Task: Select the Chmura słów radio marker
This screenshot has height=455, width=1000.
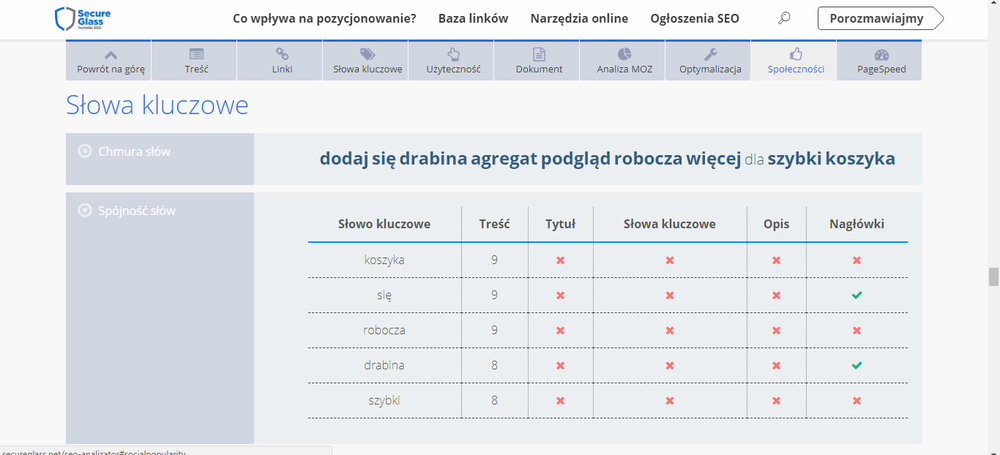Action: pyautogui.click(x=84, y=151)
